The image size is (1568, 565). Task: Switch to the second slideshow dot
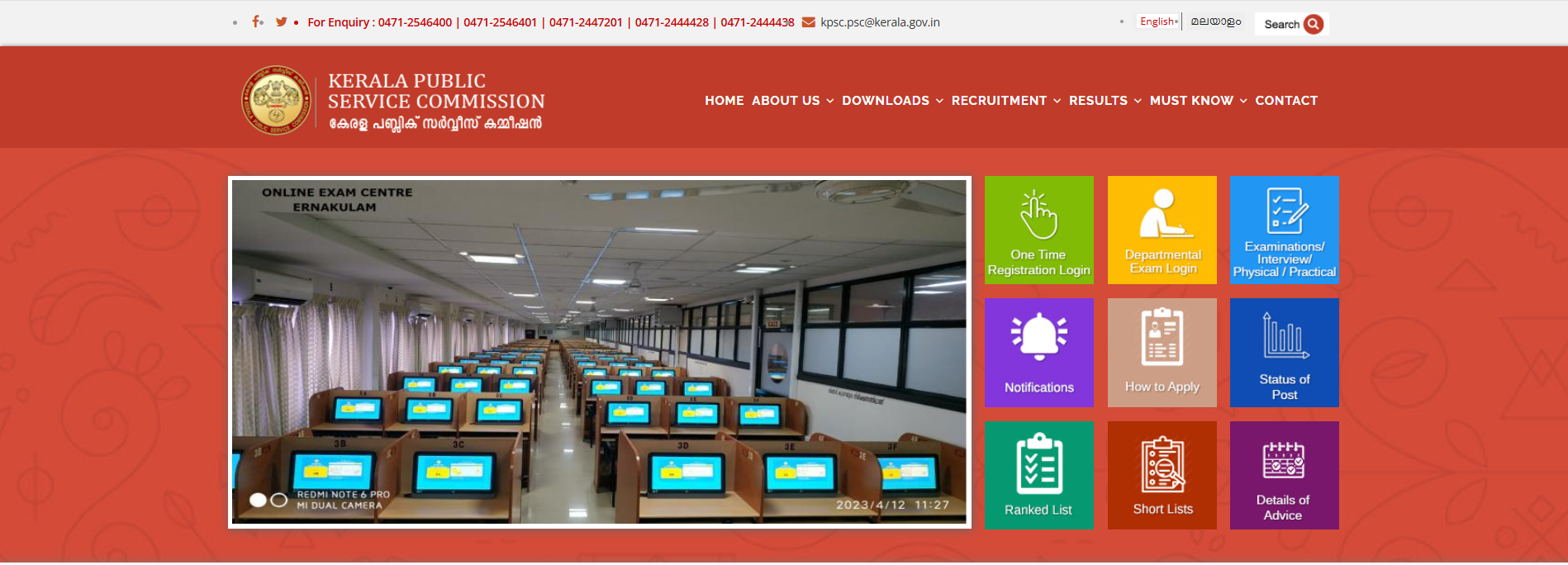pos(279,500)
